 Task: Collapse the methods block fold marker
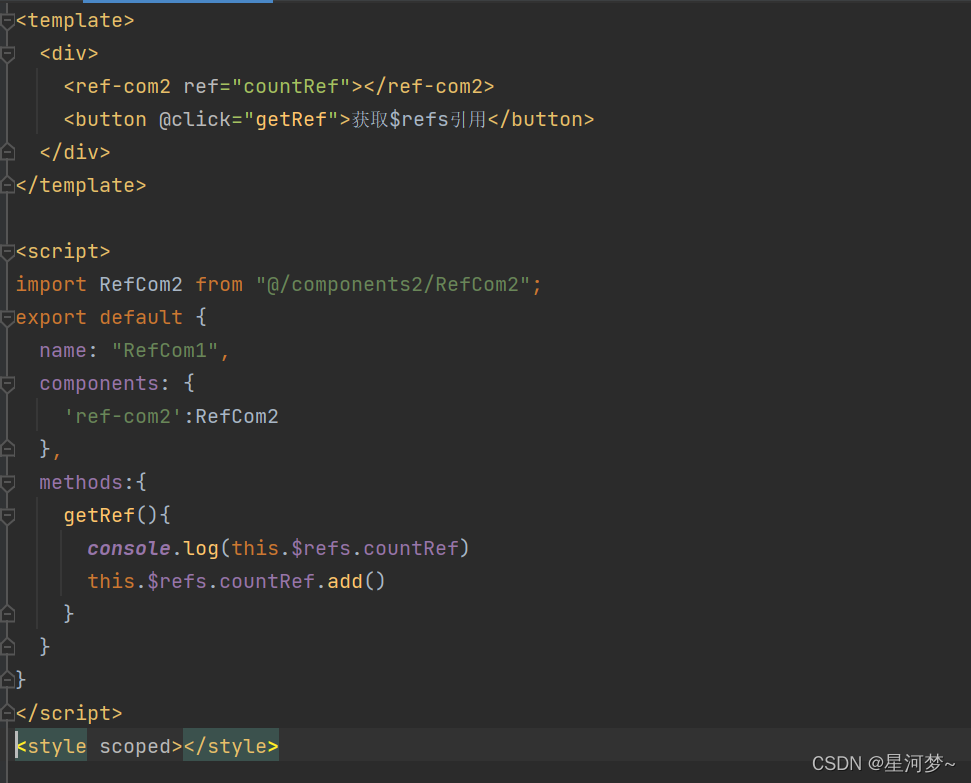[x=8, y=482]
